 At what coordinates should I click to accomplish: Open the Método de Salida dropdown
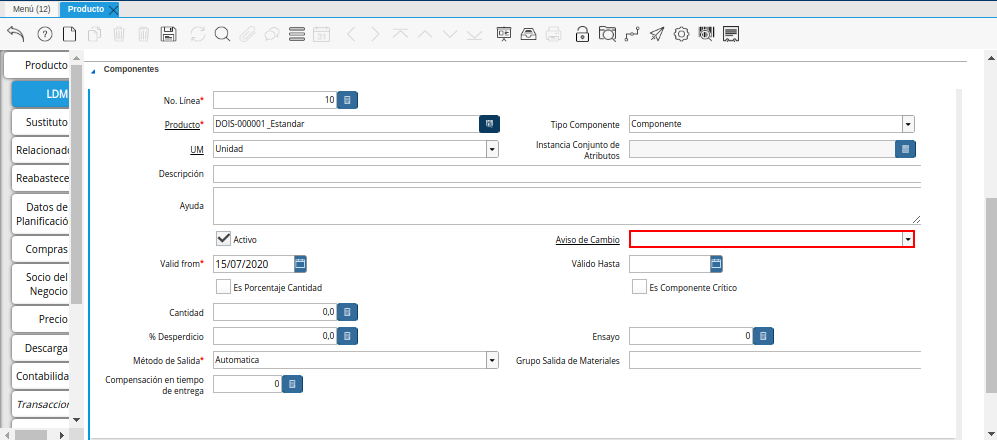pyautogui.click(x=491, y=360)
